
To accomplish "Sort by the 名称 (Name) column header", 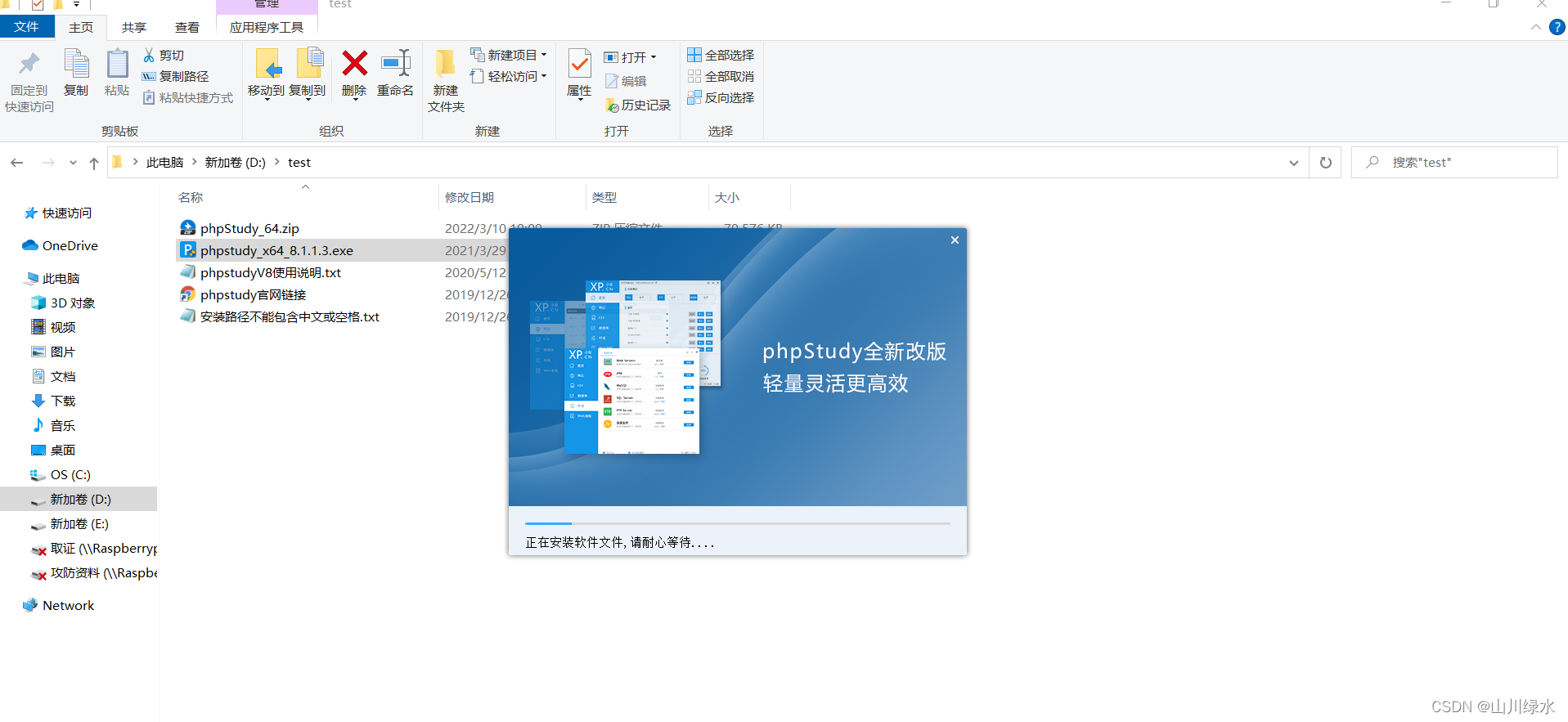I will pyautogui.click(x=191, y=197).
